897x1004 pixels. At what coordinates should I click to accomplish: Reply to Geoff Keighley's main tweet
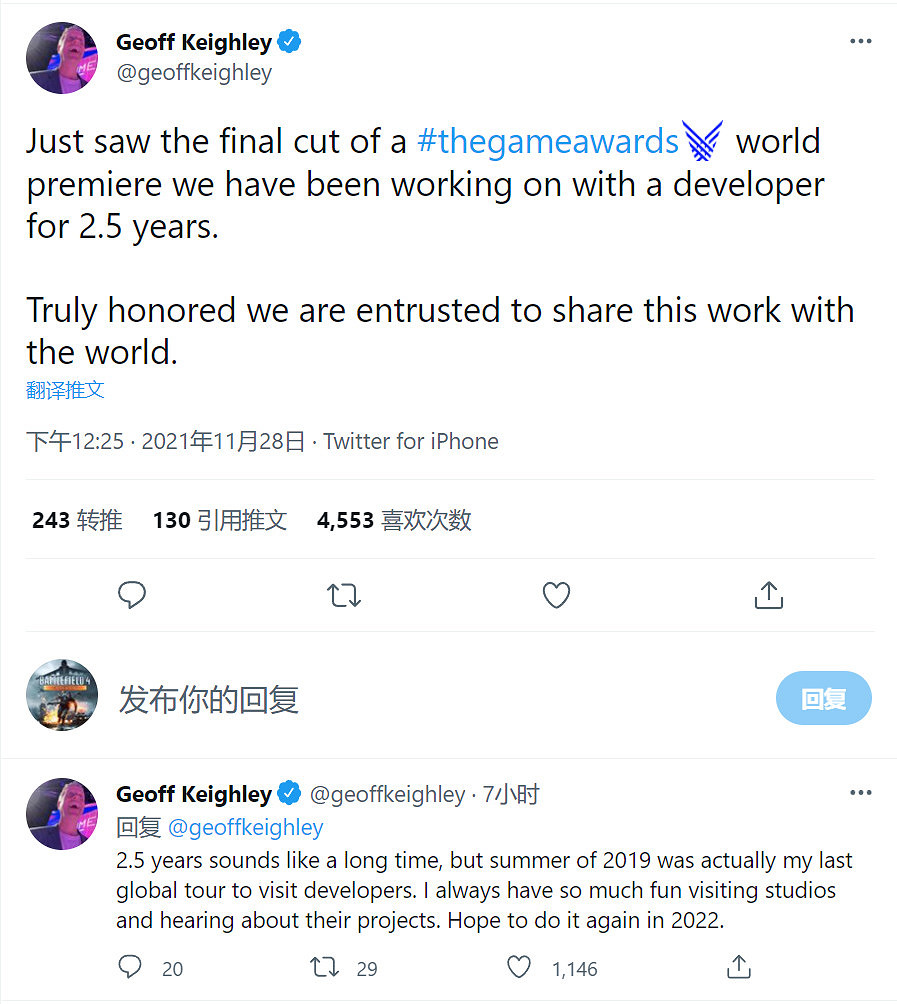tap(132, 594)
